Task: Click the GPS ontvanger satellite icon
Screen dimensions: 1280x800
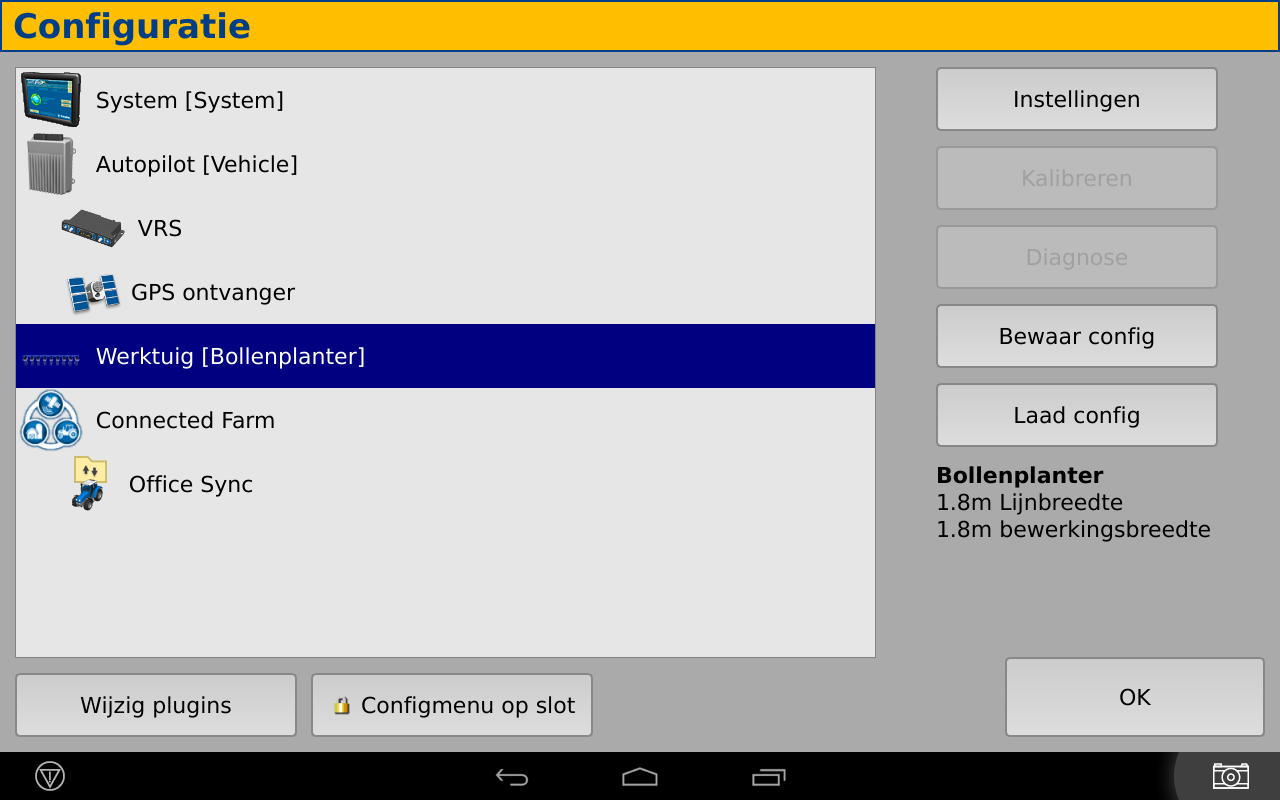Action: (93, 292)
